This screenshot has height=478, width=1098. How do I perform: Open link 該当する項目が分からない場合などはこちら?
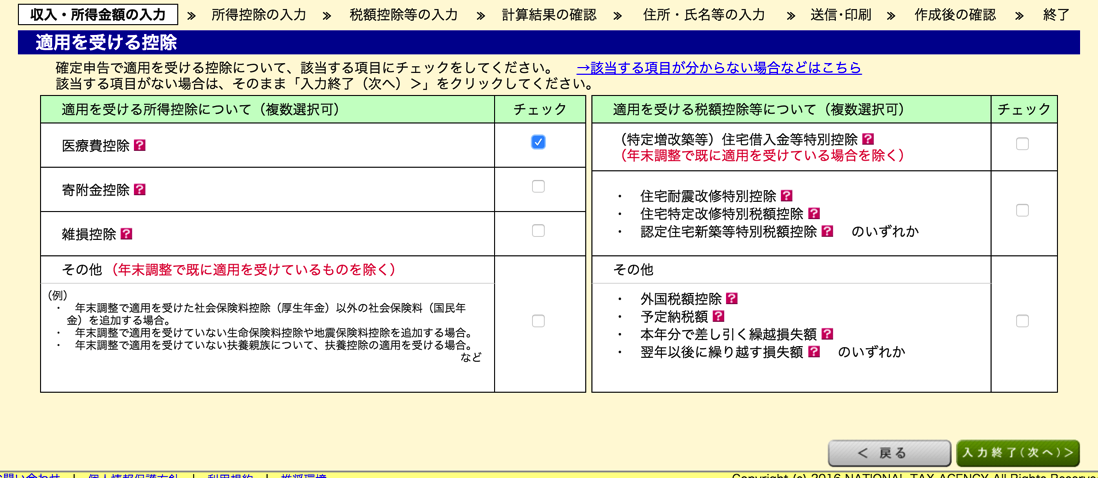point(719,68)
